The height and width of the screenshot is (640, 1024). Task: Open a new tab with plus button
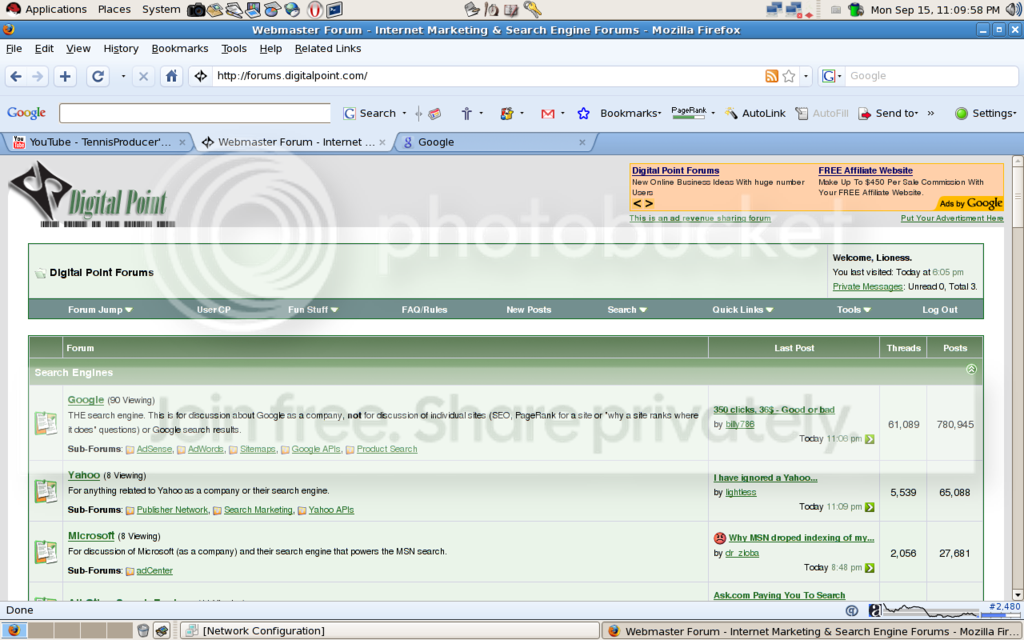click(x=65, y=76)
